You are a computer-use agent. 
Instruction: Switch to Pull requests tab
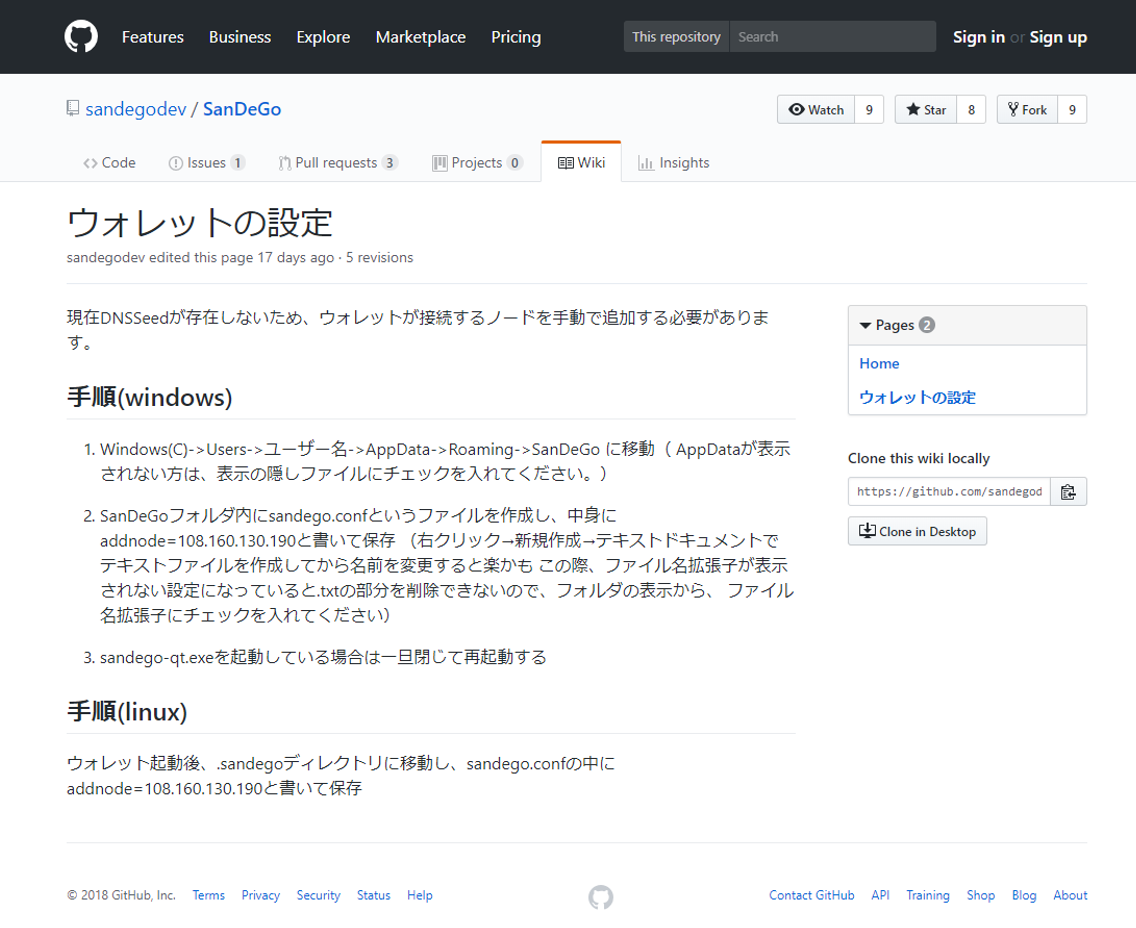tap(337, 163)
